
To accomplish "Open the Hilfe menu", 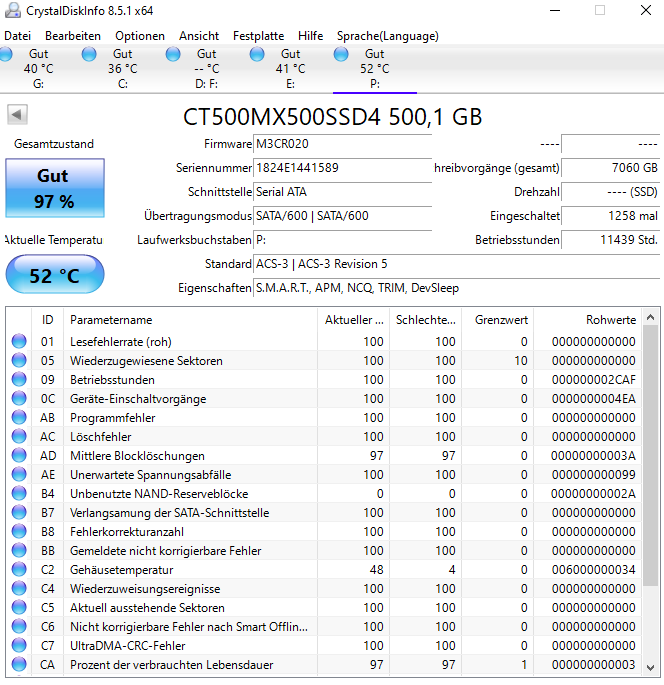I will (x=311, y=36).
